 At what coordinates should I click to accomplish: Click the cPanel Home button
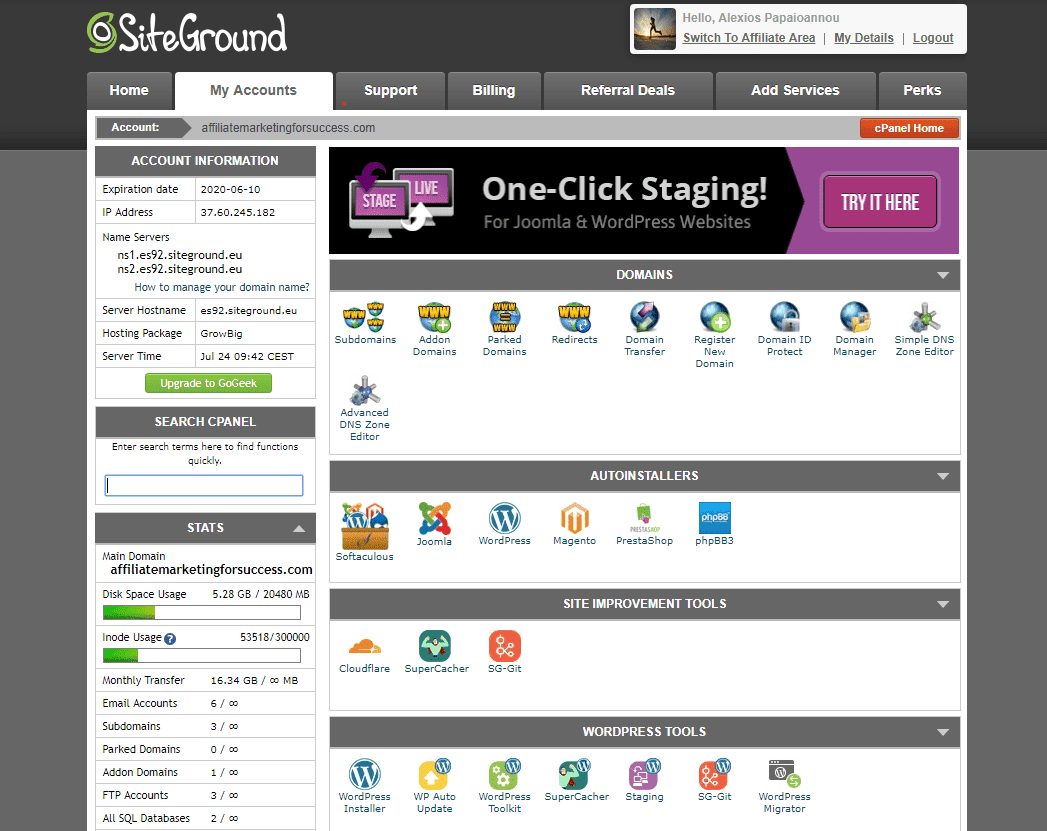(x=909, y=128)
